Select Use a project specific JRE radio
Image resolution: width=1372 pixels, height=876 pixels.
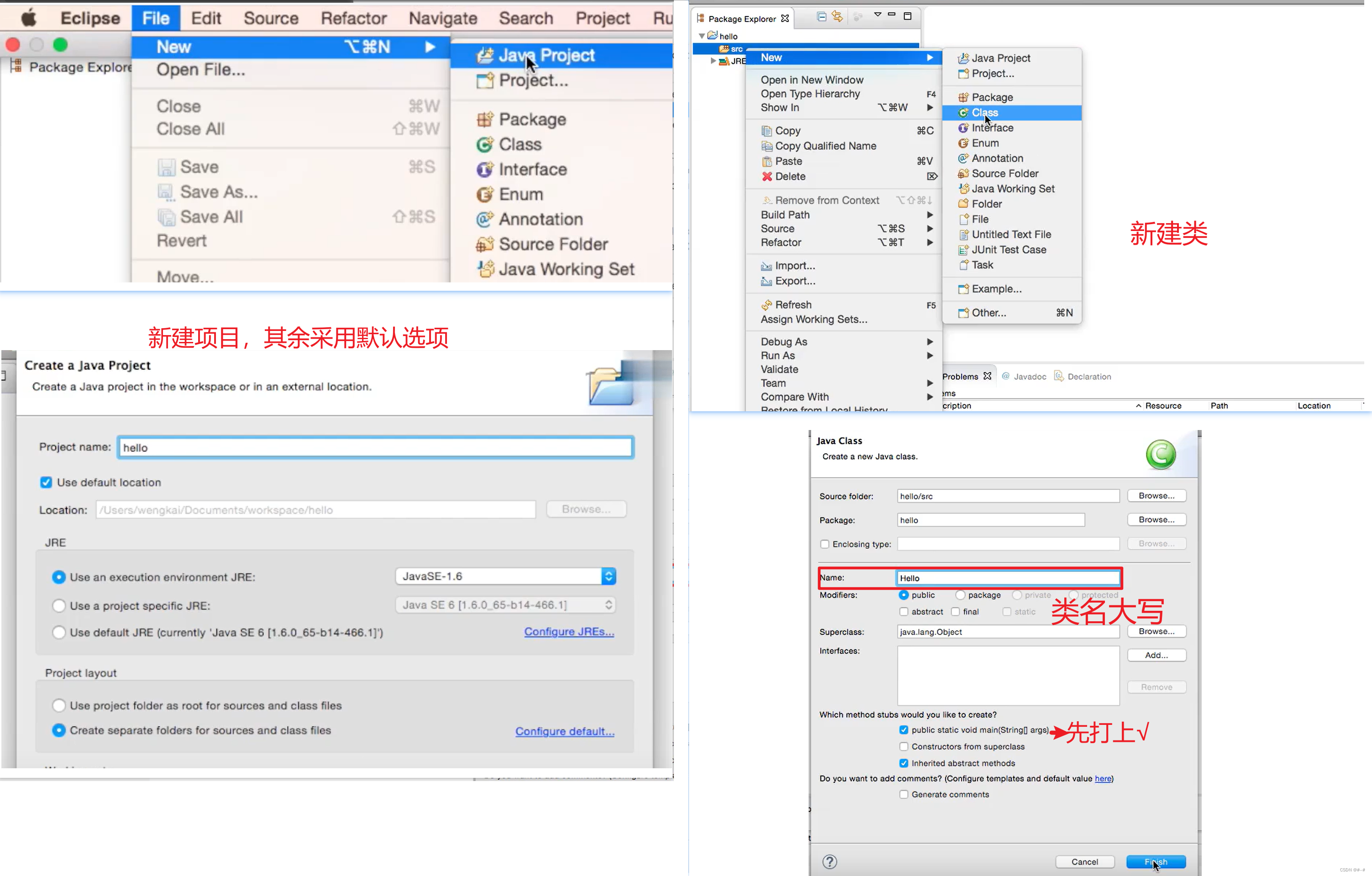pos(59,605)
